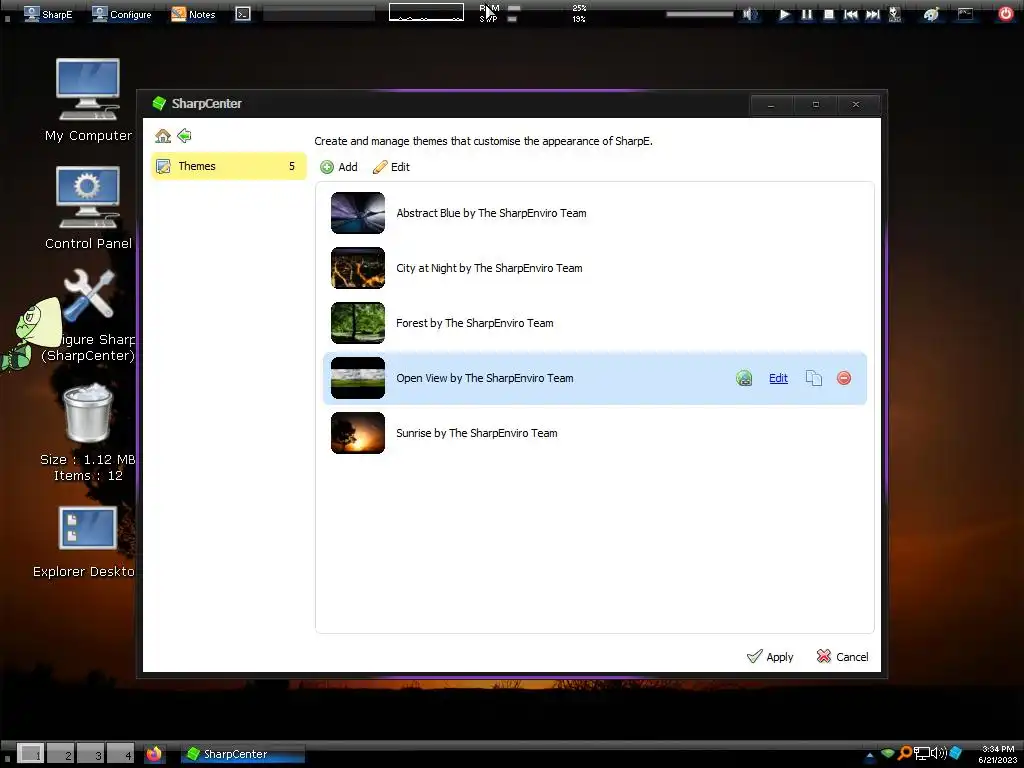The width and height of the screenshot is (1024, 768).
Task: Click the blue cube tray icon
Action: click(x=955, y=754)
